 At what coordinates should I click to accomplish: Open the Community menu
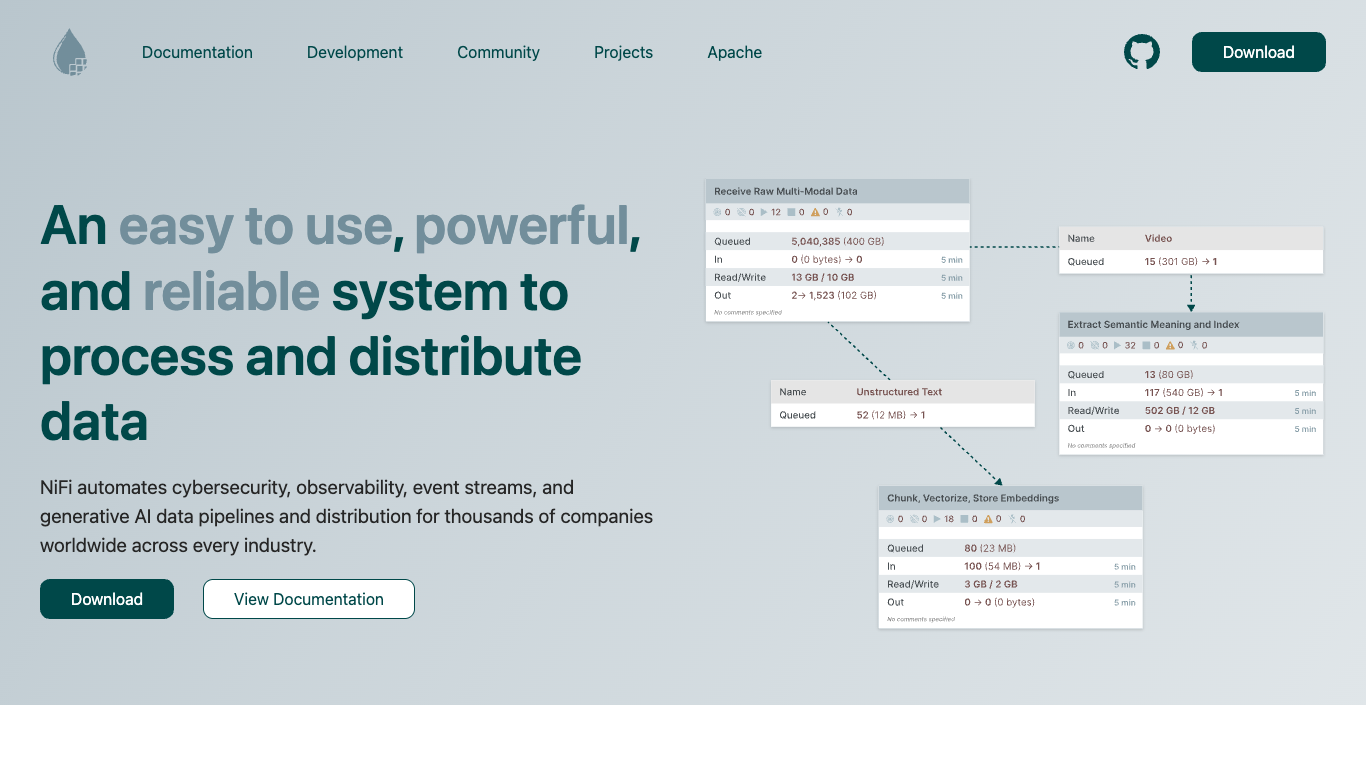(498, 52)
